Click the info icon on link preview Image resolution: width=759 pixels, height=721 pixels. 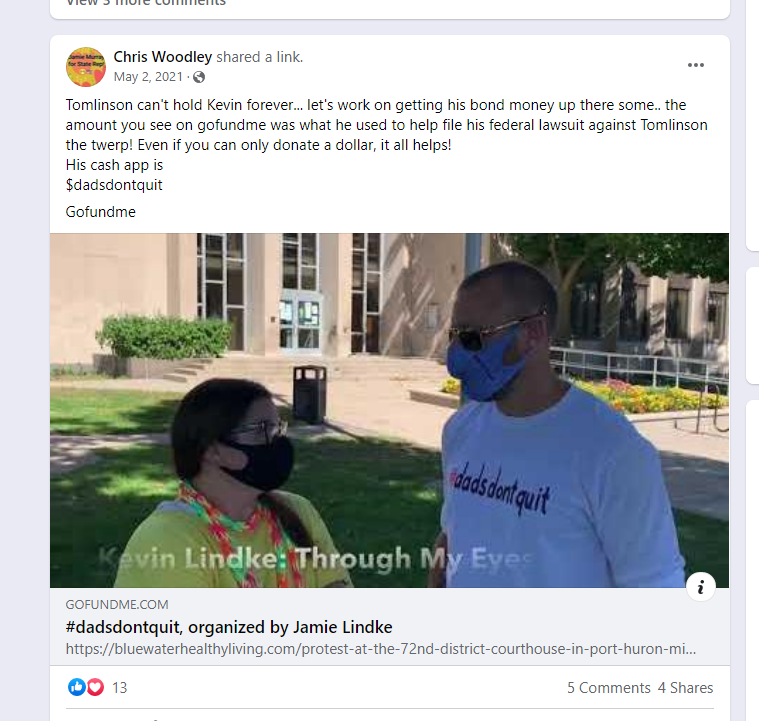click(700, 587)
